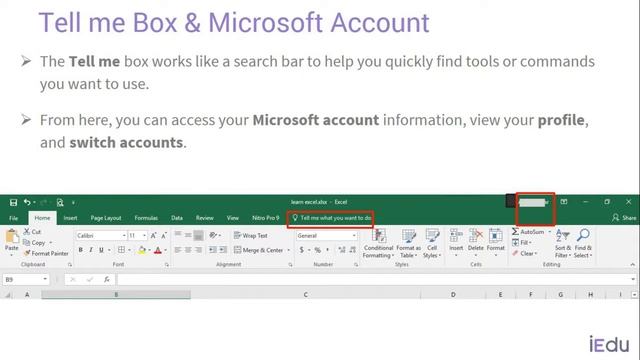Align text to the top
640x360 pixels.
178,235
